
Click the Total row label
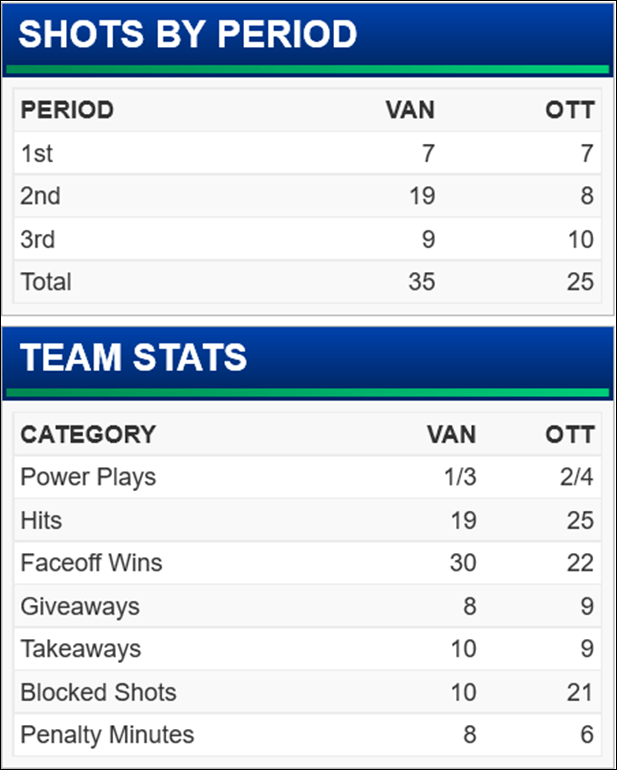pos(46,282)
